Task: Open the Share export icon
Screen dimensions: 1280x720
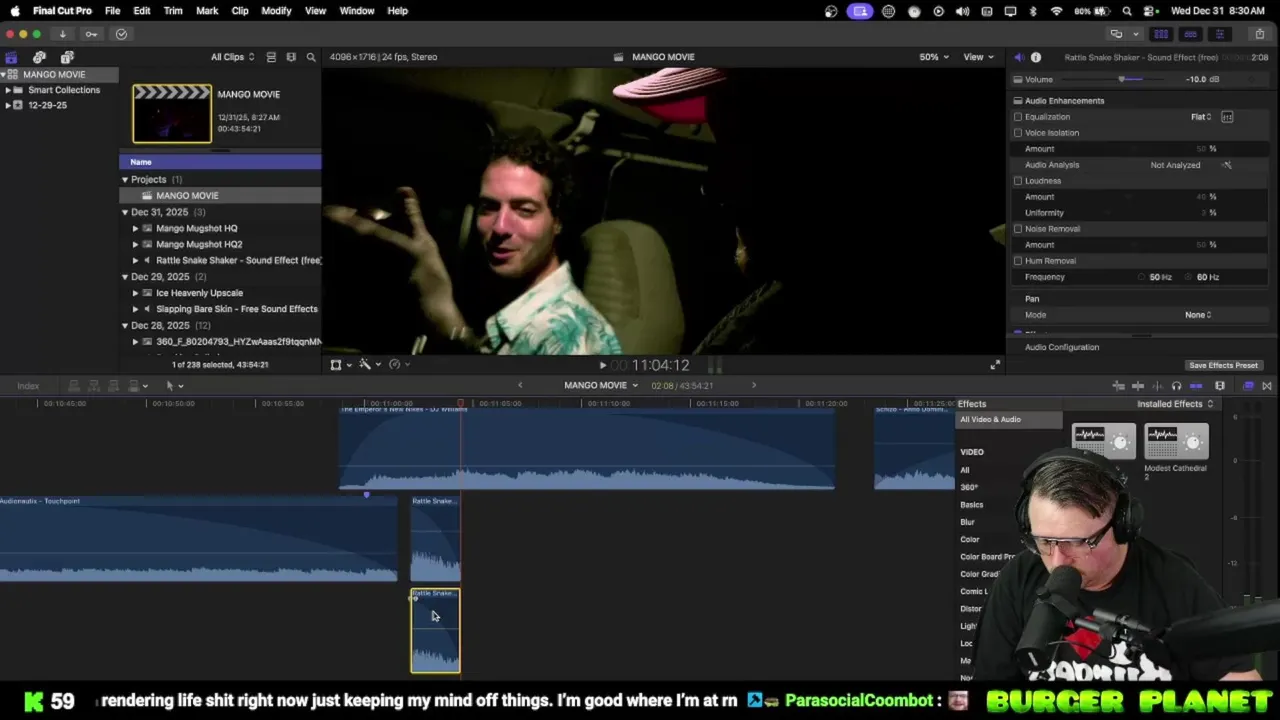Action: (1259, 34)
